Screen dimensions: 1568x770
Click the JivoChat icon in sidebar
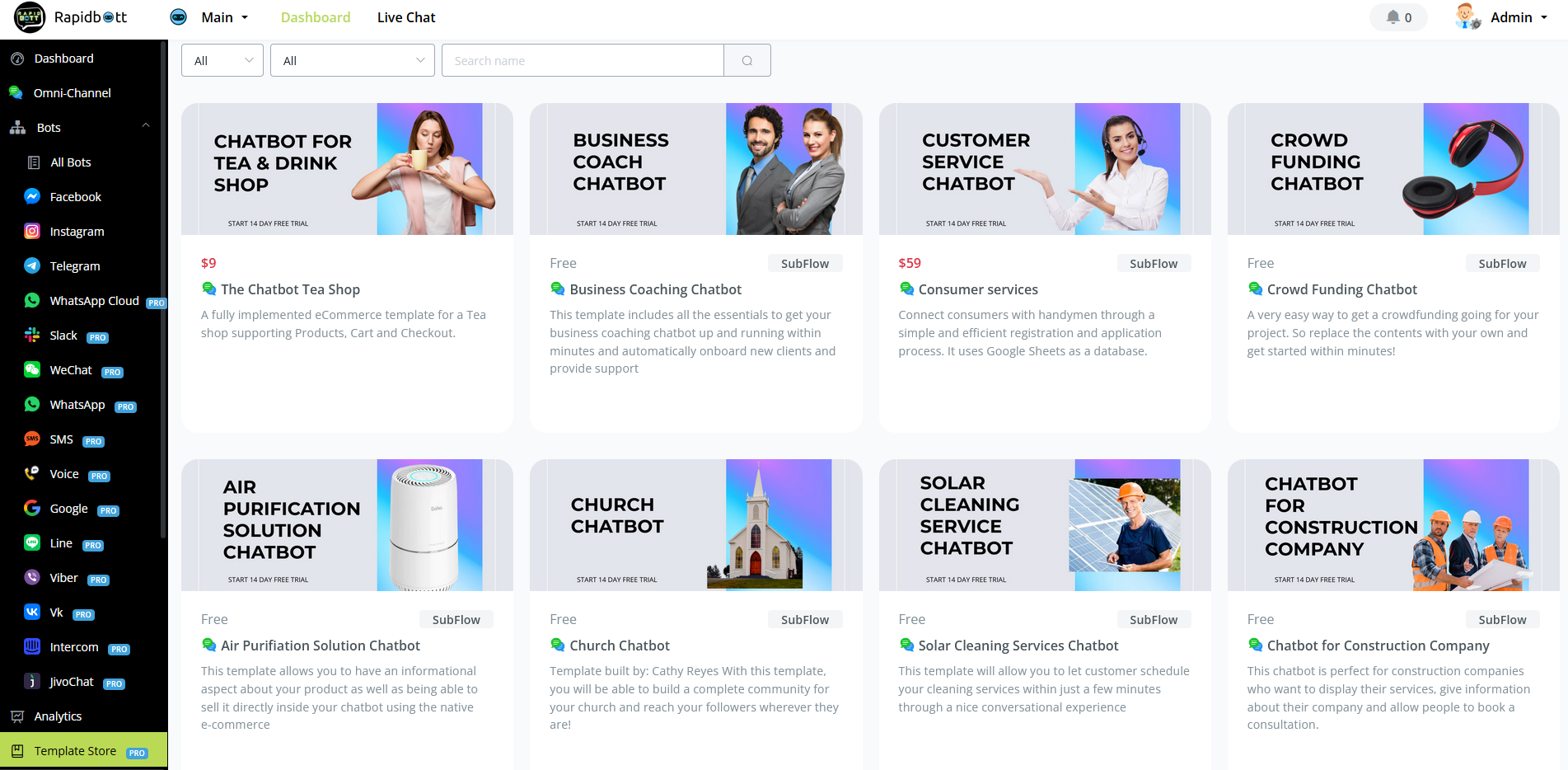coord(32,682)
